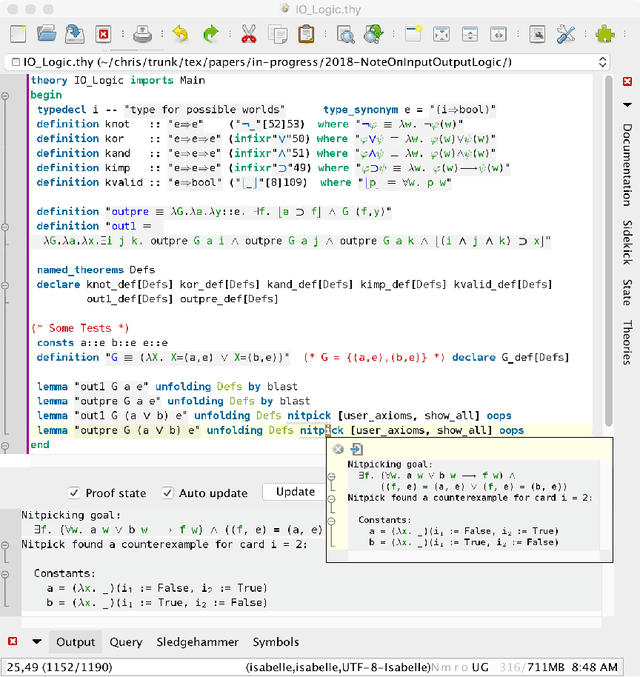
Task: Open the right dock menu arrow
Action: click(x=627, y=104)
